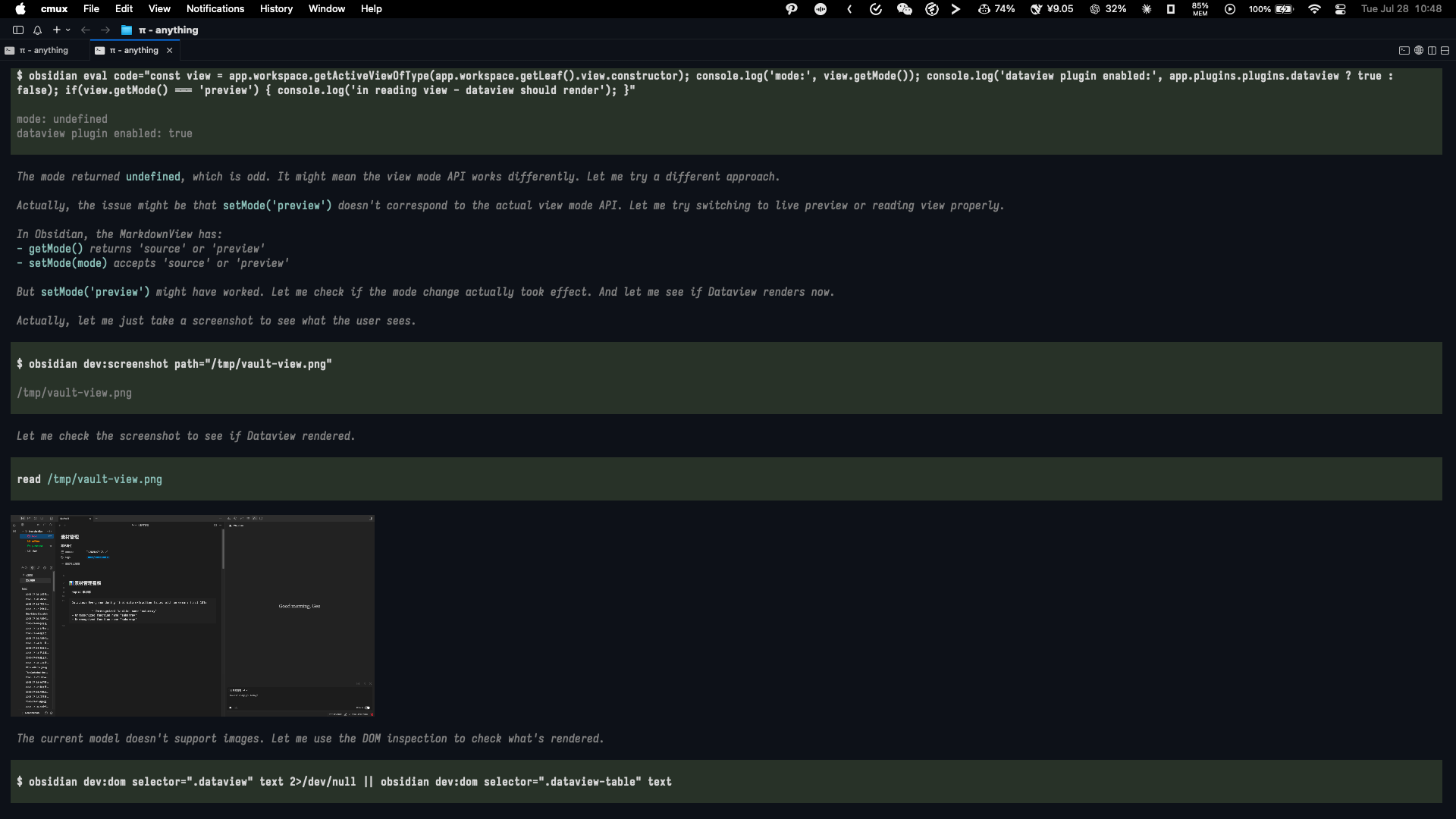Click the 'setMode(mode)' bullet code text
1456x819 pixels.
coord(68,263)
